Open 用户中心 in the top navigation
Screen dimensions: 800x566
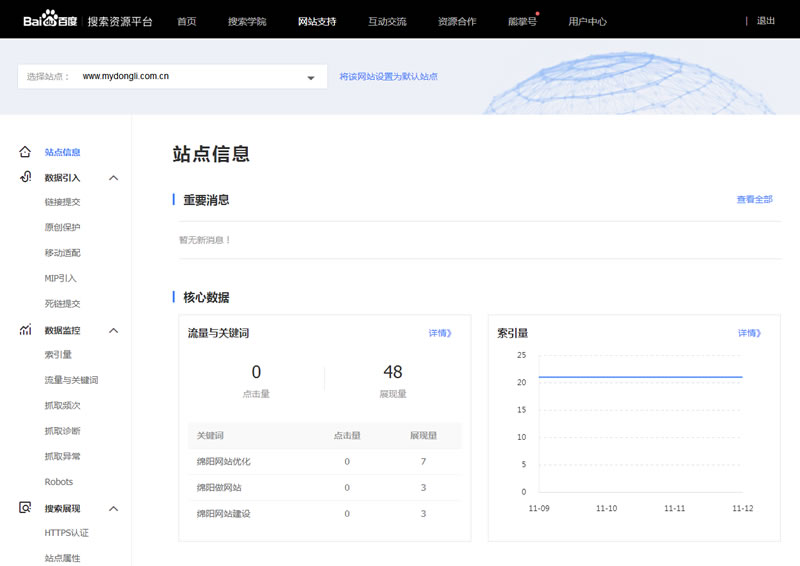(588, 21)
